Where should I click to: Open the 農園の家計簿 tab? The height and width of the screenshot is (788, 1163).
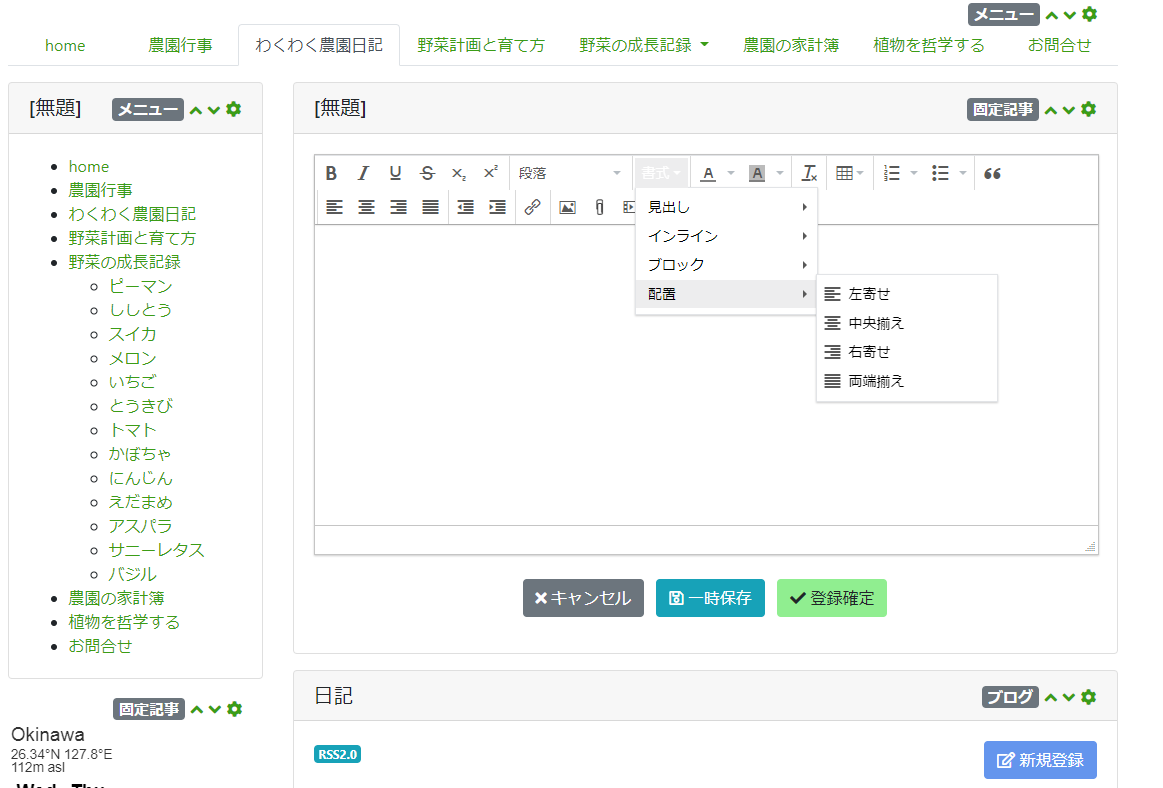coord(791,45)
